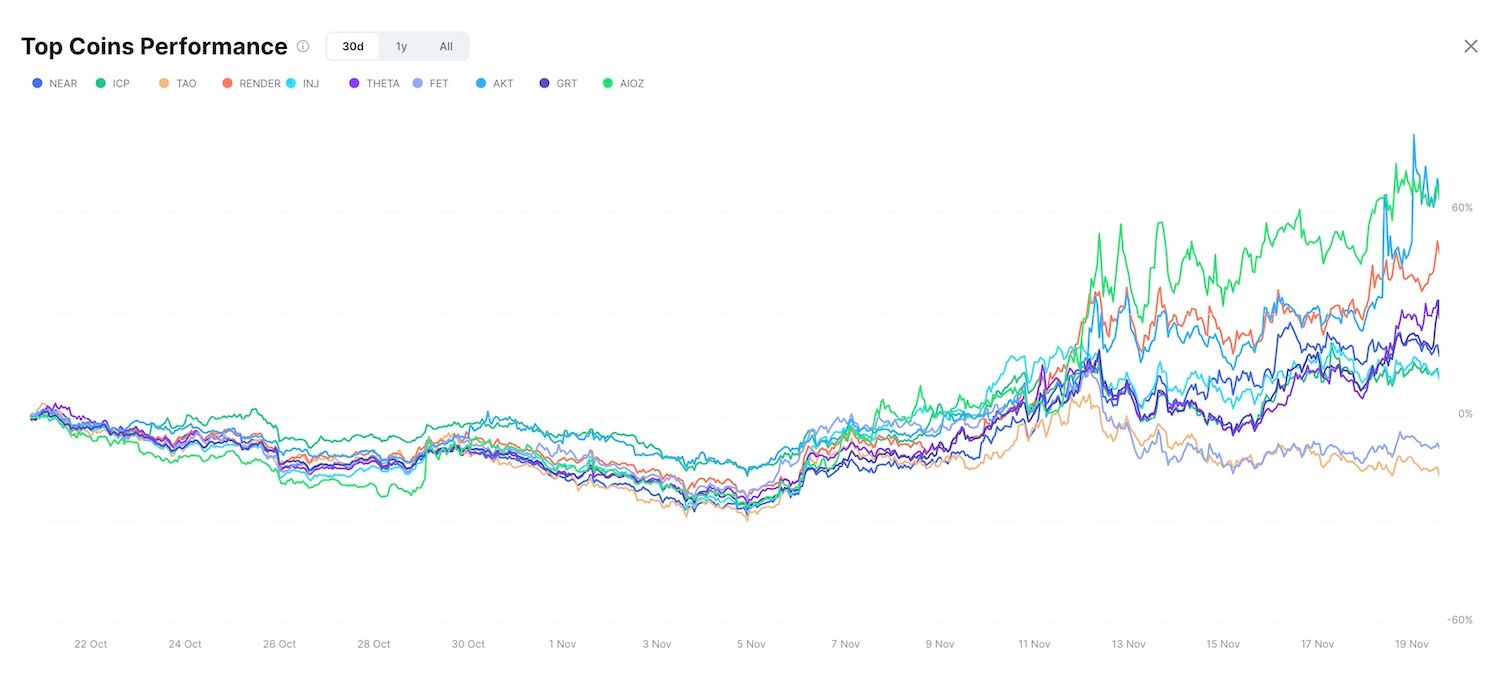Click the info icon beside Top Coins Performance
The image size is (1500, 678).
click(x=303, y=46)
